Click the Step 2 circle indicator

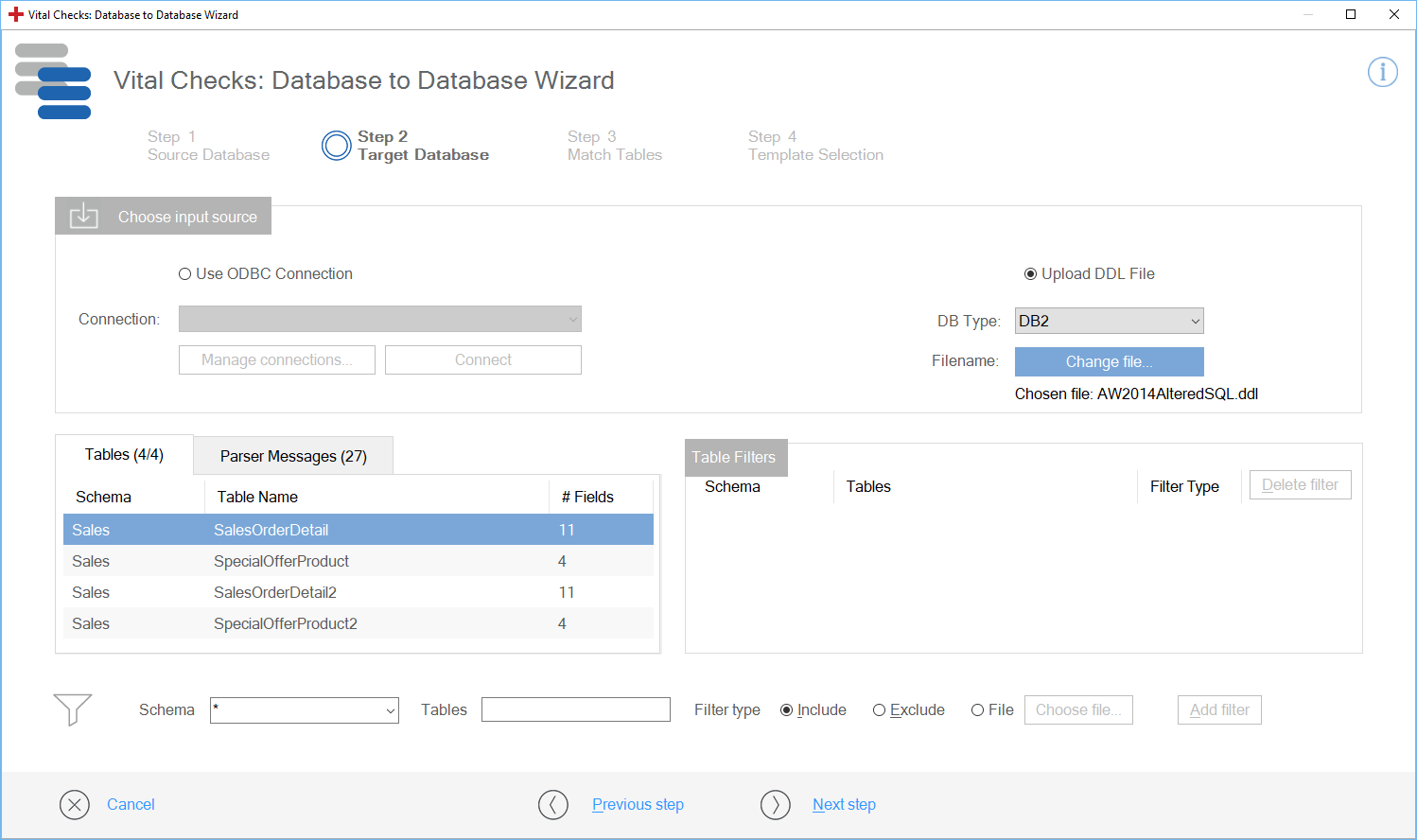pos(336,146)
